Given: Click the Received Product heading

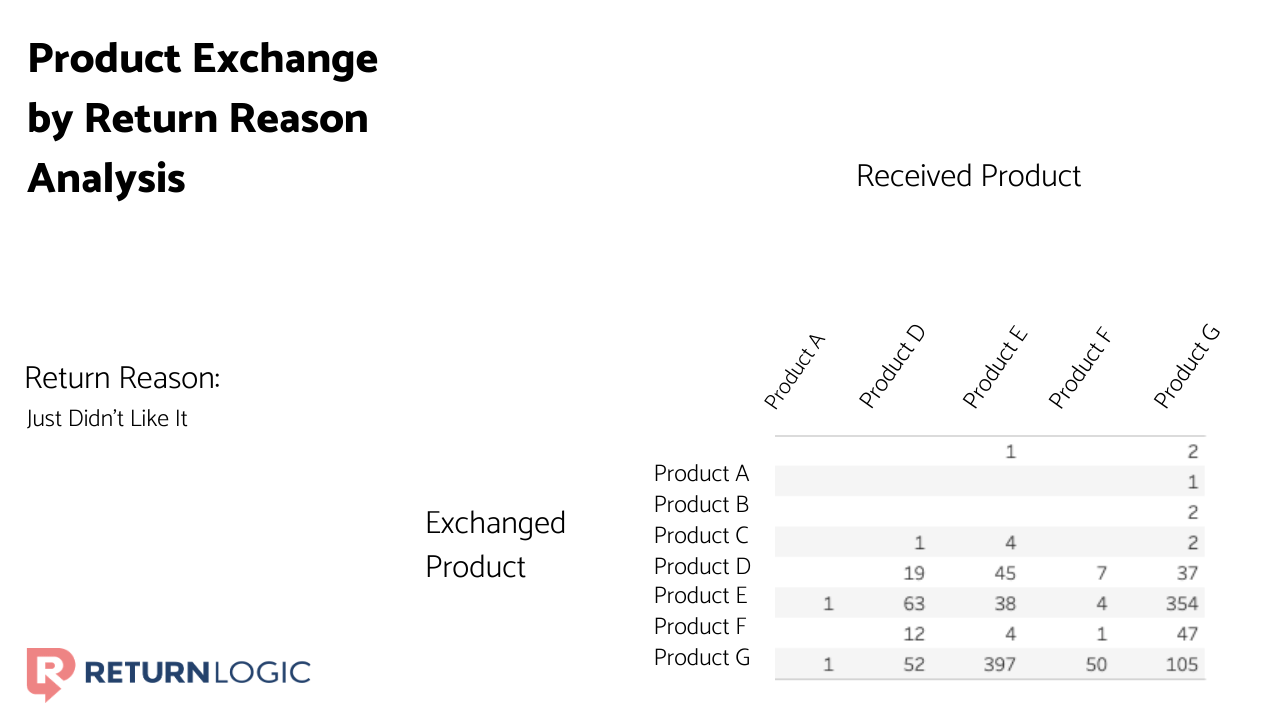Looking at the screenshot, I should point(968,176).
